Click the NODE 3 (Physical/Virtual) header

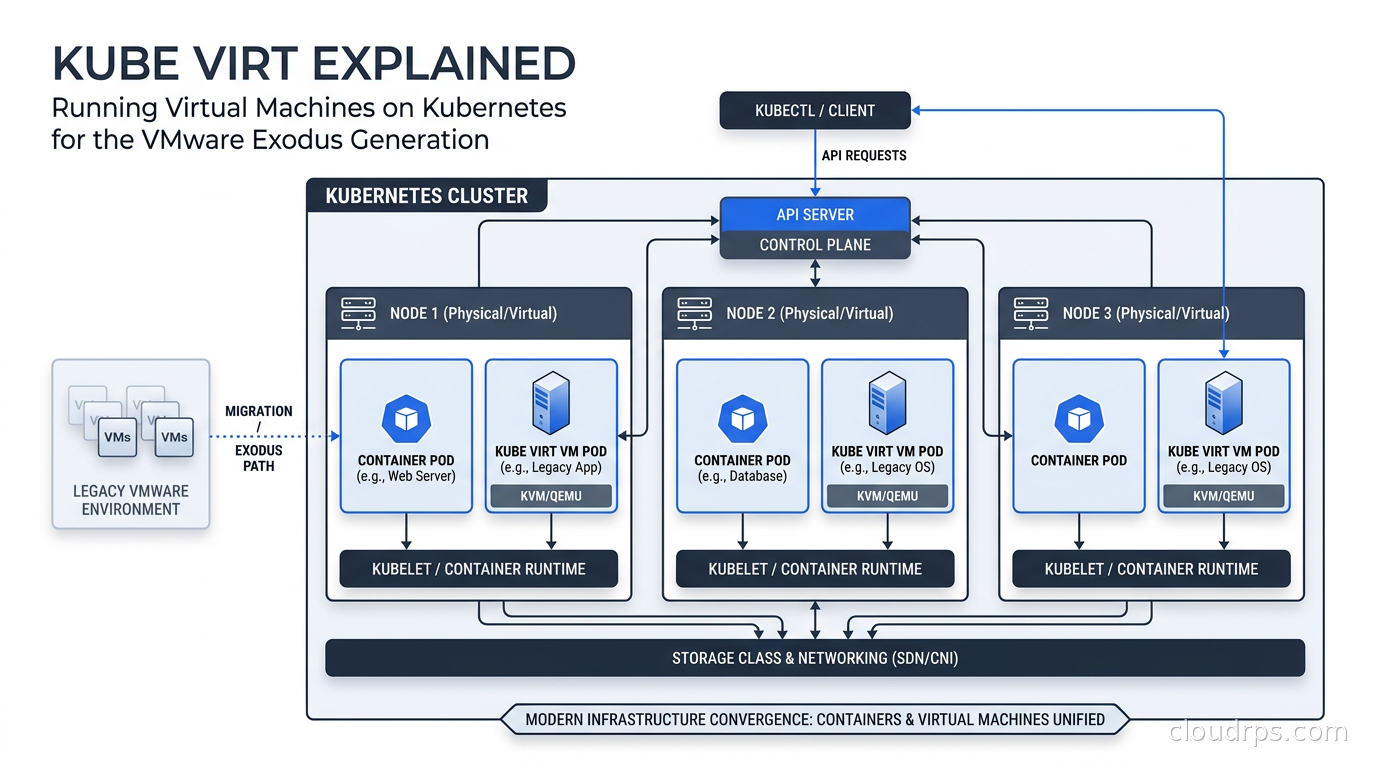(x=1151, y=313)
